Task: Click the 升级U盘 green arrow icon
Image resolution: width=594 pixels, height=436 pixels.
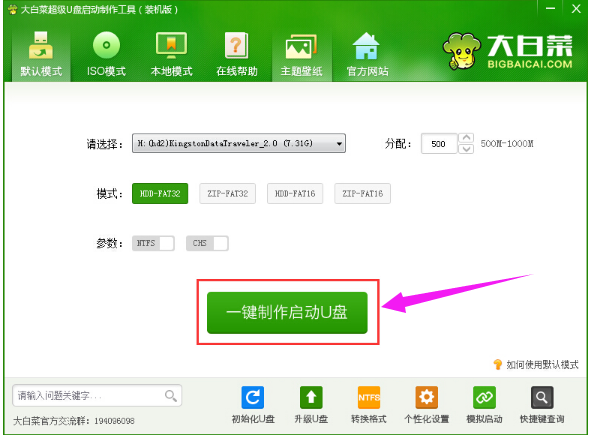Action: click(311, 397)
